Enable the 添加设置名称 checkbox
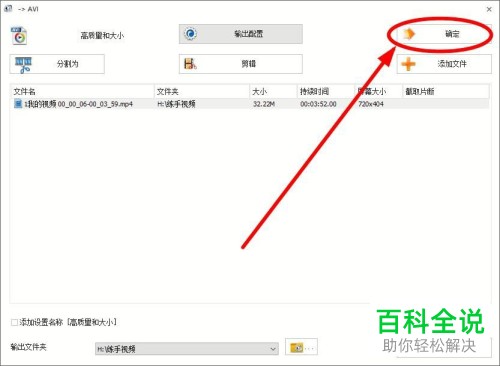 coord(14,322)
